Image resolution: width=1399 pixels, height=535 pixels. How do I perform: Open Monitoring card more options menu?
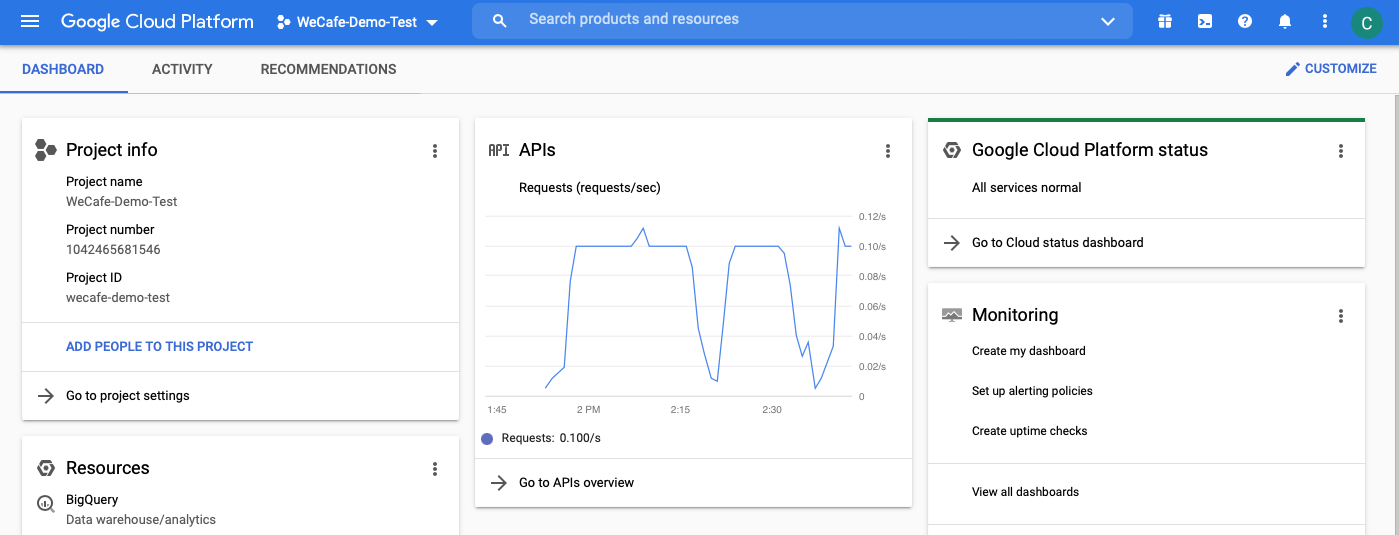click(x=1341, y=316)
